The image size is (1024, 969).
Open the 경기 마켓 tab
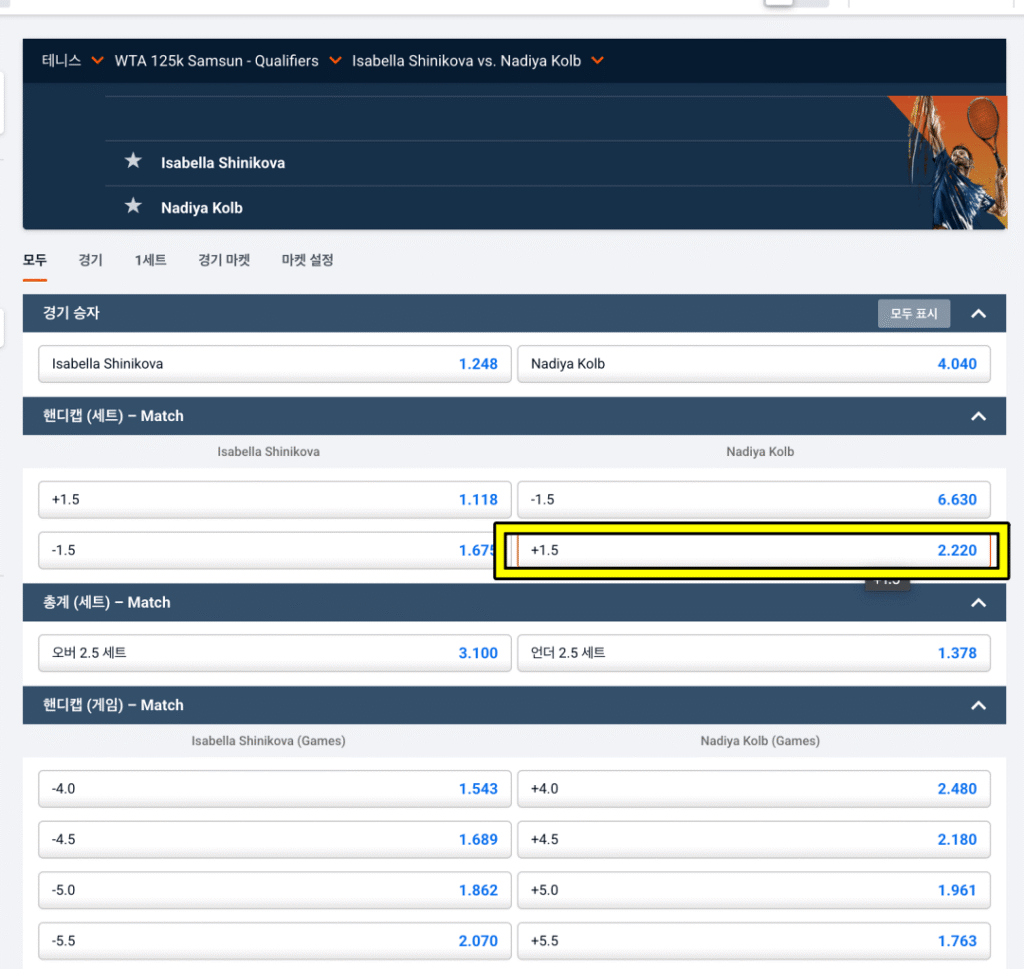tap(224, 260)
